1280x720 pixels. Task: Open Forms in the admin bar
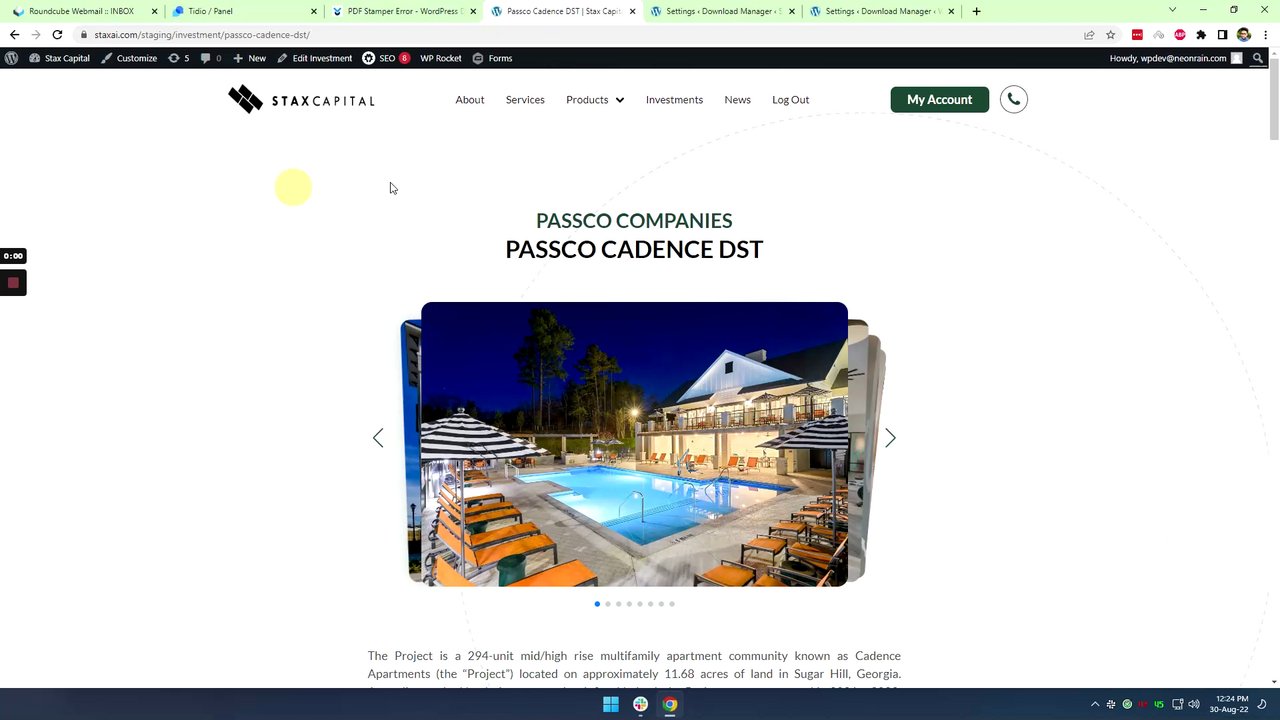(x=492, y=58)
